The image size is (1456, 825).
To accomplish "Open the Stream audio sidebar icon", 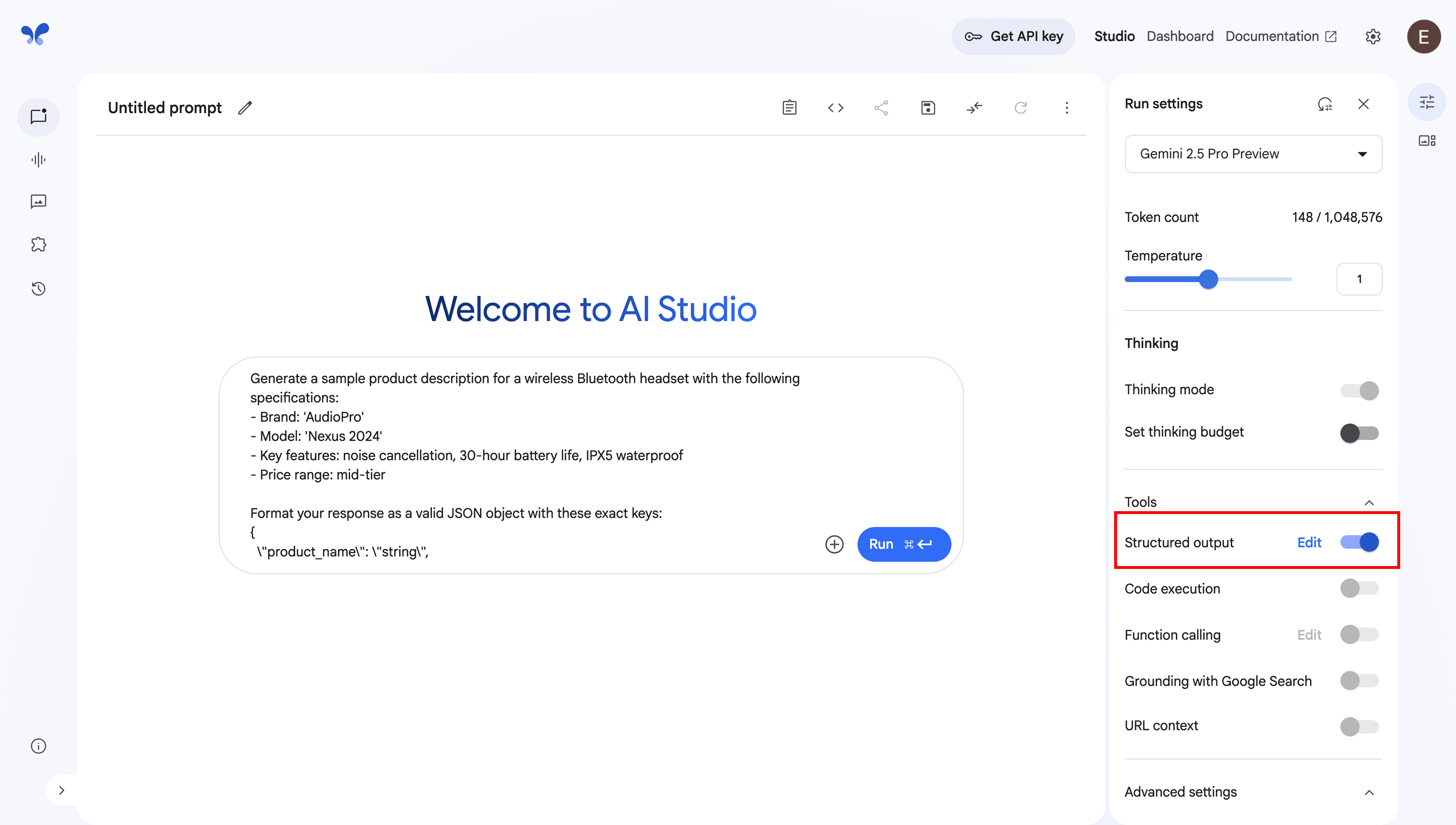I will pos(38,160).
